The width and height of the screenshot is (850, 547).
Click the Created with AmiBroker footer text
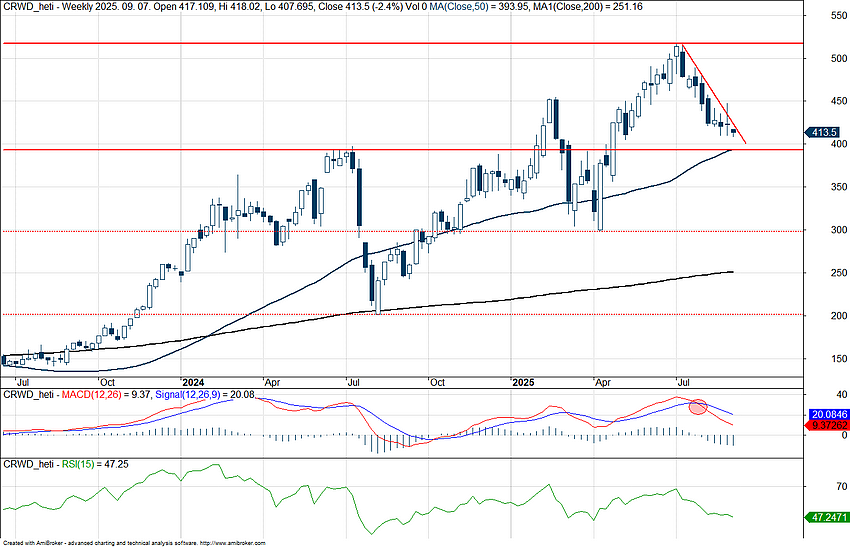pyautogui.click(x=134, y=543)
